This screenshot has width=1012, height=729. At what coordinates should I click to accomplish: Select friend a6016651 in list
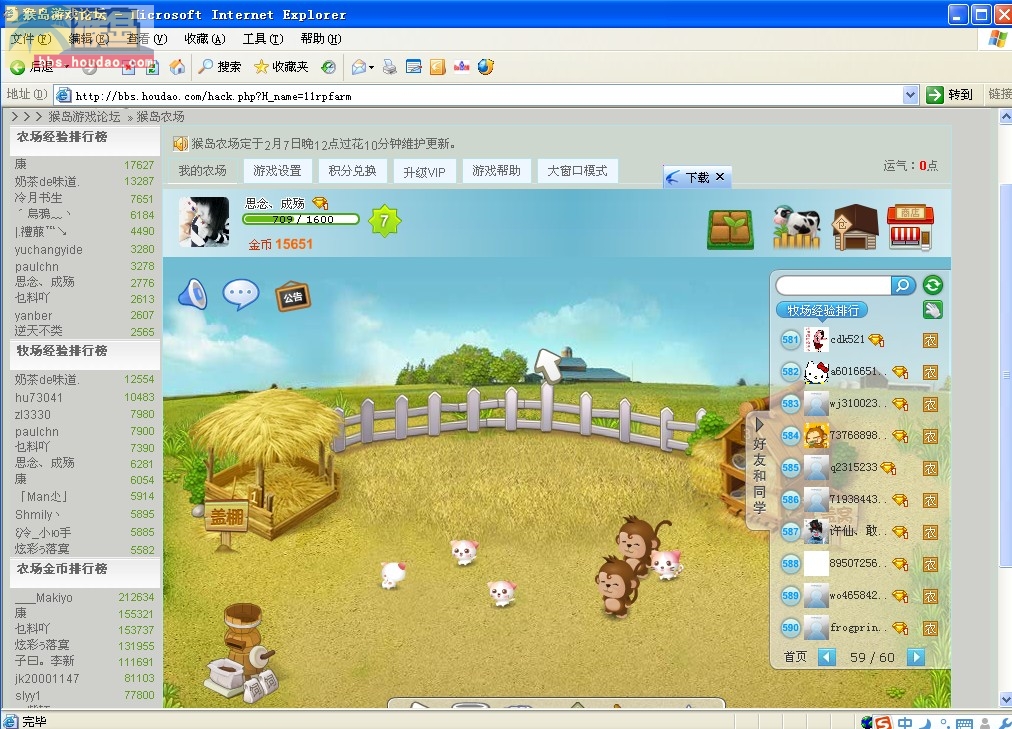(858, 372)
